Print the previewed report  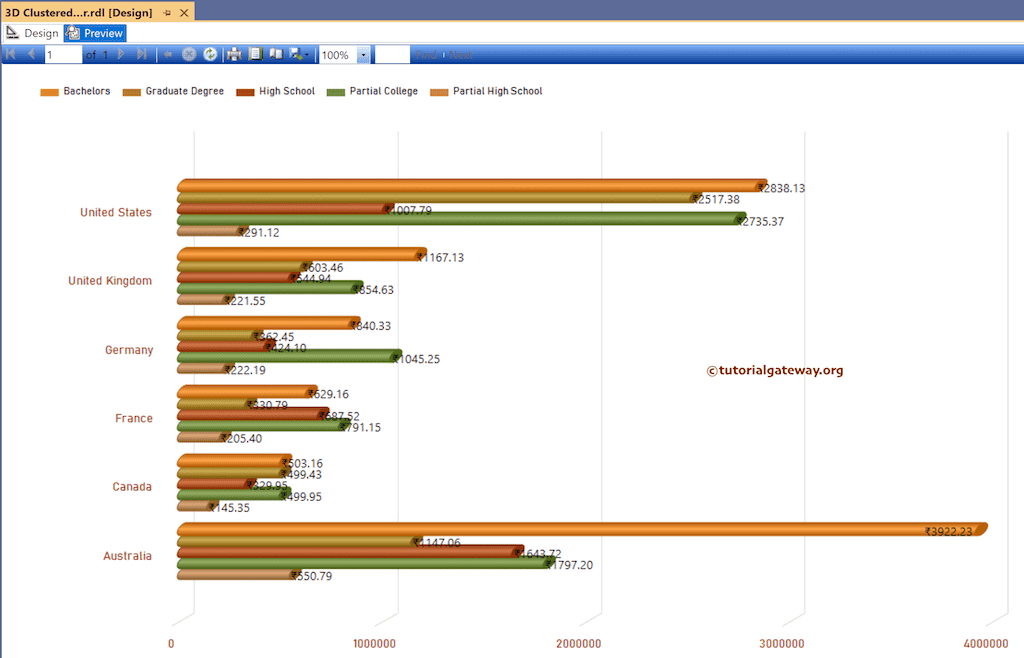click(x=233, y=54)
